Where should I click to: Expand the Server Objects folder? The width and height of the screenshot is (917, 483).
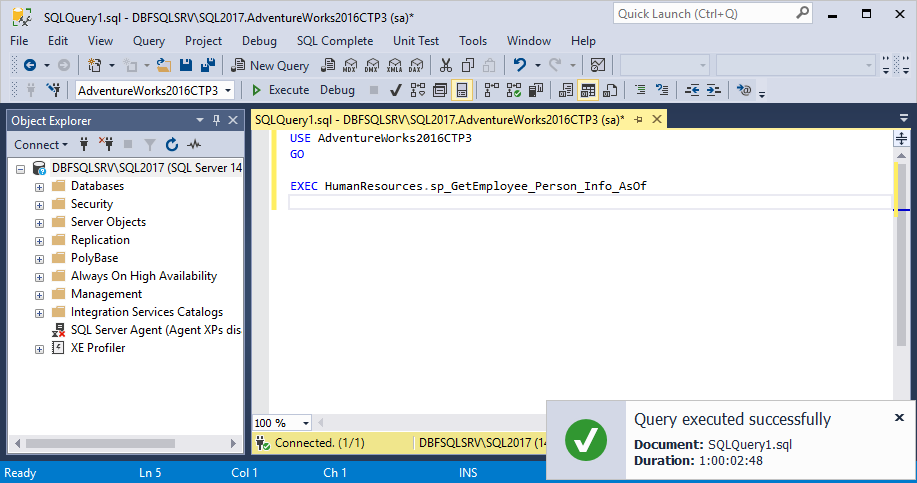pos(39,223)
